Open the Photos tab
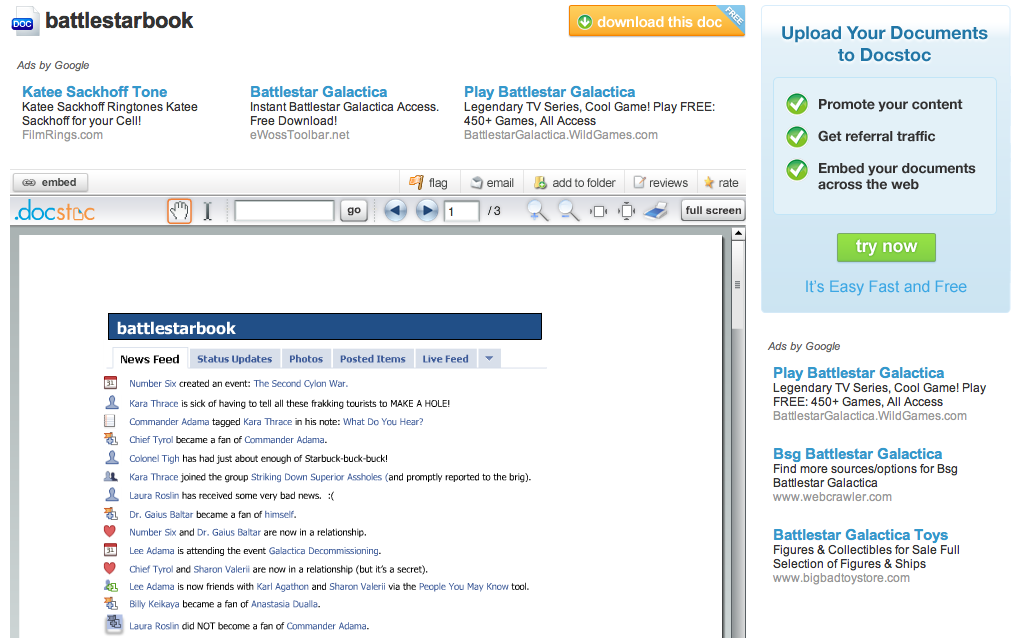This screenshot has height=638, width=1018. tap(306, 359)
